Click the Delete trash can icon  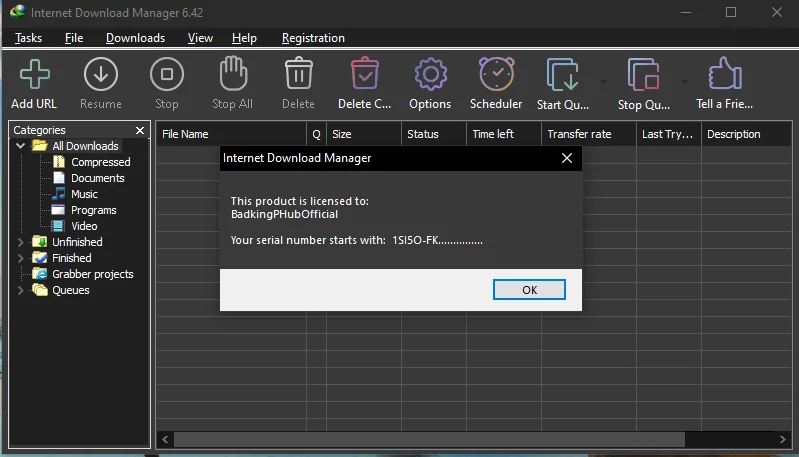[x=299, y=73]
